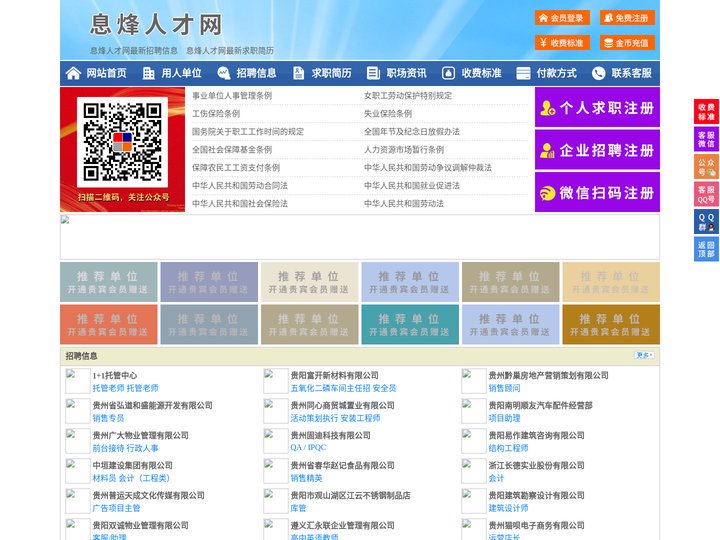The image size is (720, 540).
Task: Open the orange 公众号 side button
Action: 706,167
